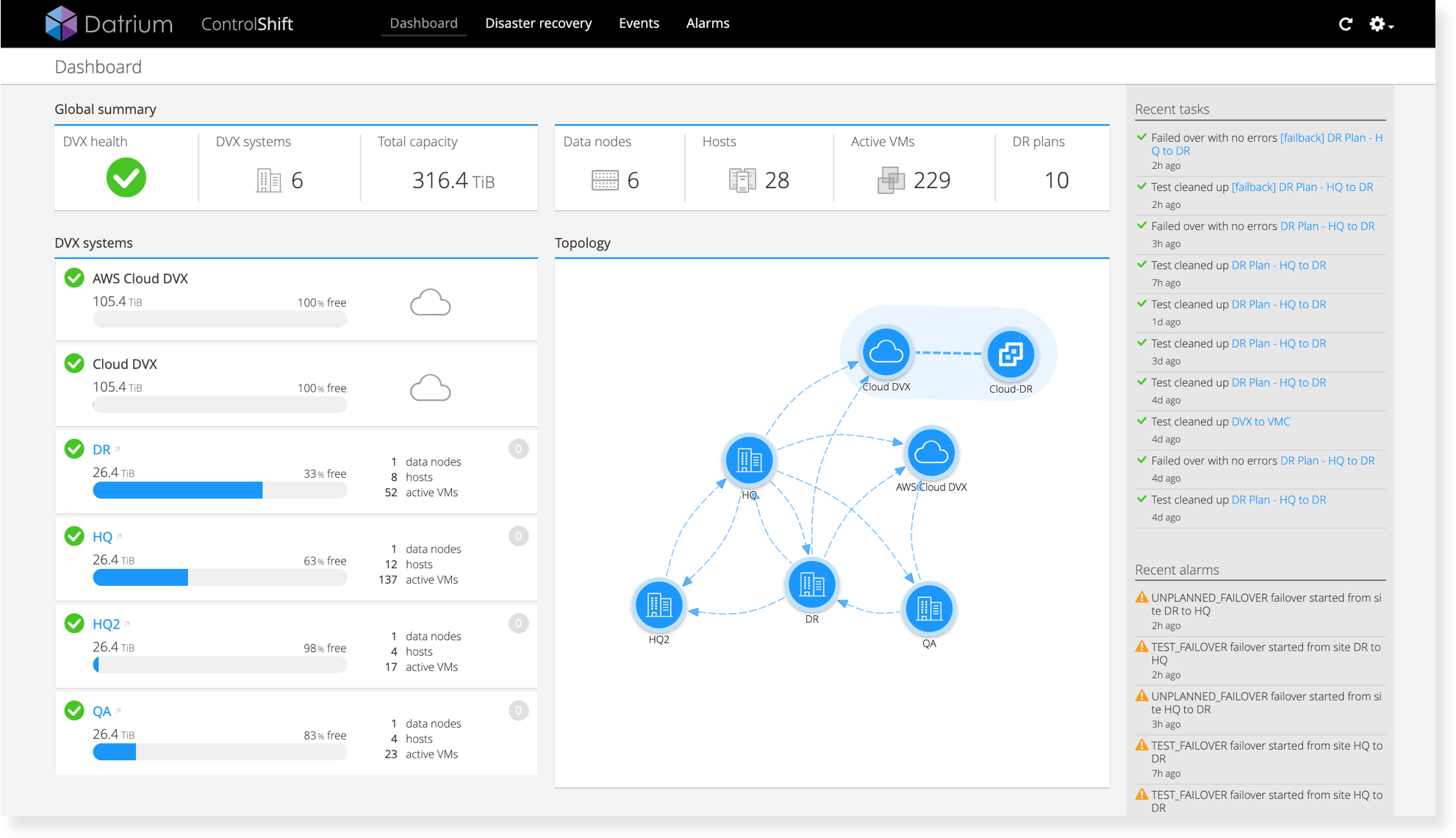Click the HQ2 row alarm count badge
Screen dimensions: 1456x838
(x=518, y=623)
